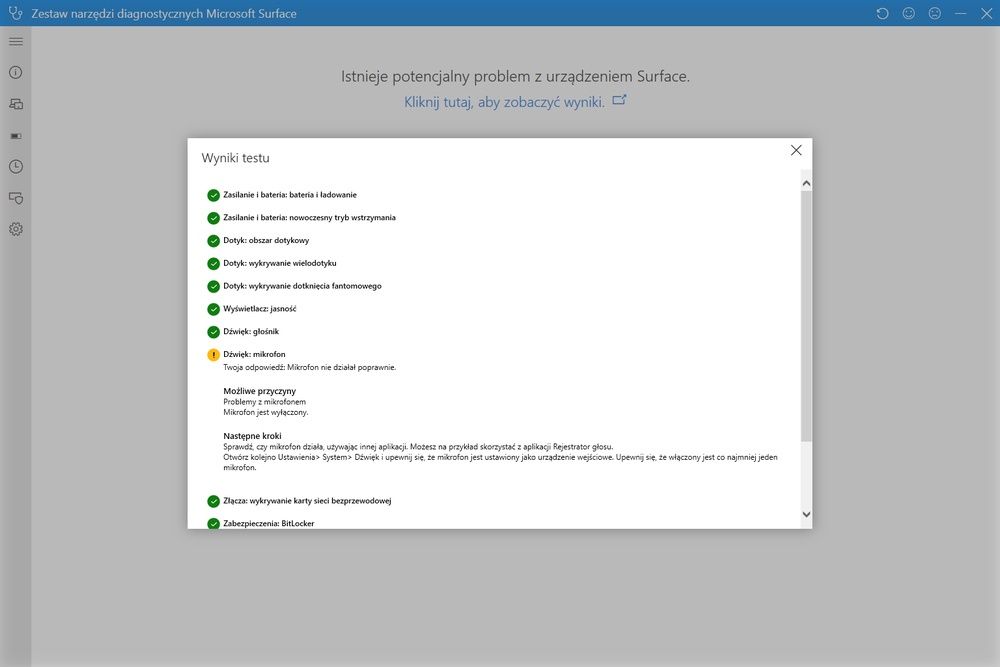Click the 'Możliwe przyczyny' heading
Image resolution: width=1000 pixels, height=667 pixels.
tap(260, 391)
